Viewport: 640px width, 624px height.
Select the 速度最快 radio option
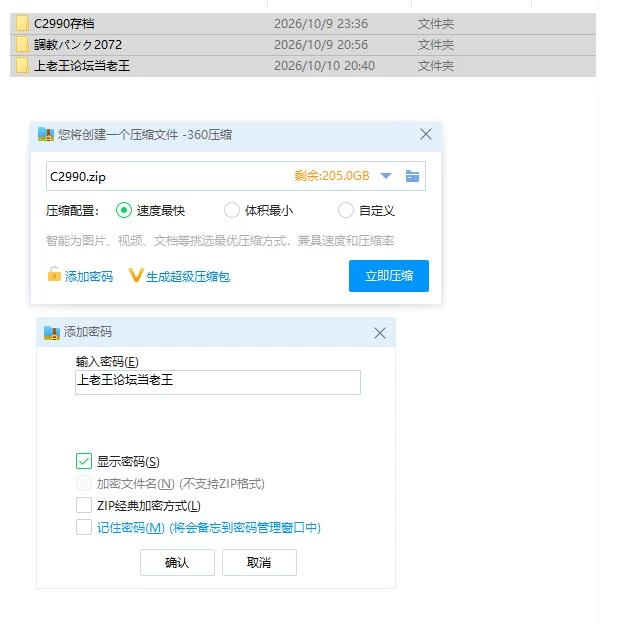pos(124,210)
